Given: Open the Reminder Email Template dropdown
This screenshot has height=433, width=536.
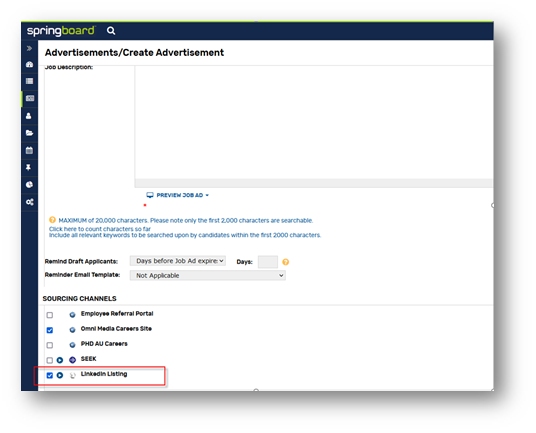Looking at the screenshot, I should 207,275.
